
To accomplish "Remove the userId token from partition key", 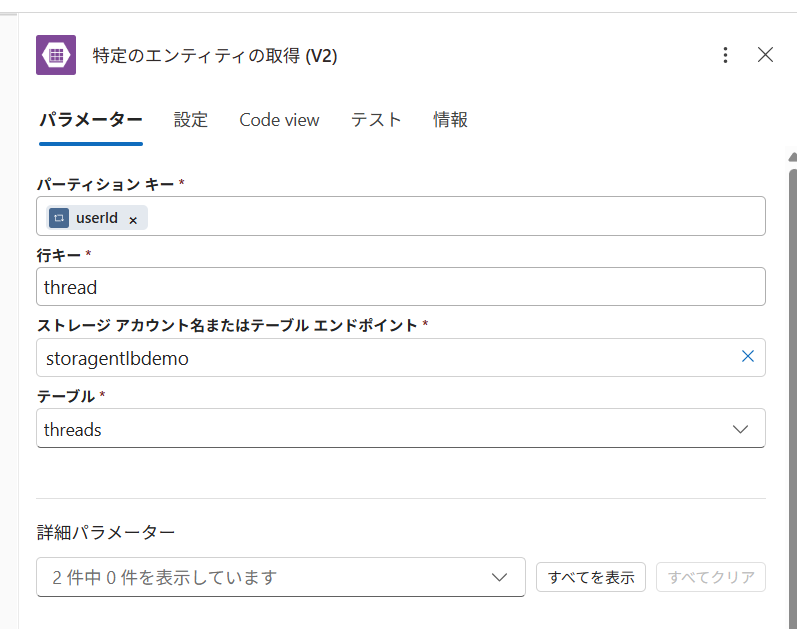I will coord(133,220).
